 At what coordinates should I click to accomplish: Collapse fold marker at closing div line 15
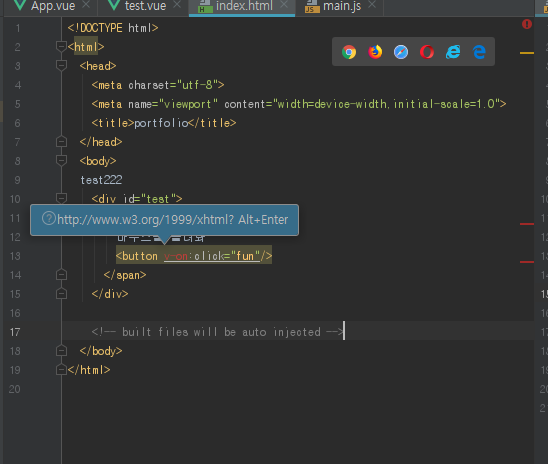coord(61,294)
